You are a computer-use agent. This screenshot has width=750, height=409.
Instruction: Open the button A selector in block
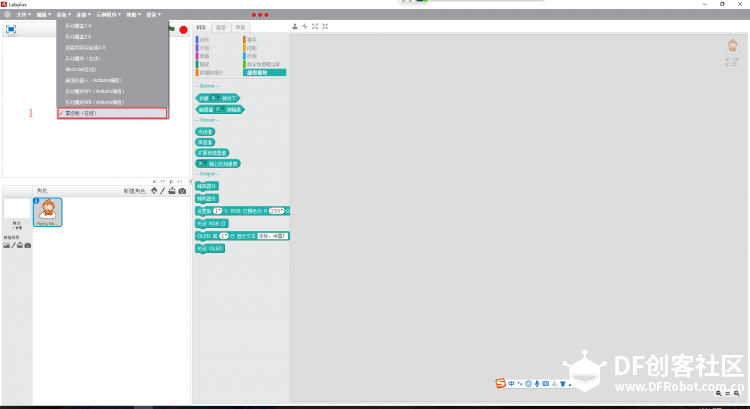click(x=215, y=98)
